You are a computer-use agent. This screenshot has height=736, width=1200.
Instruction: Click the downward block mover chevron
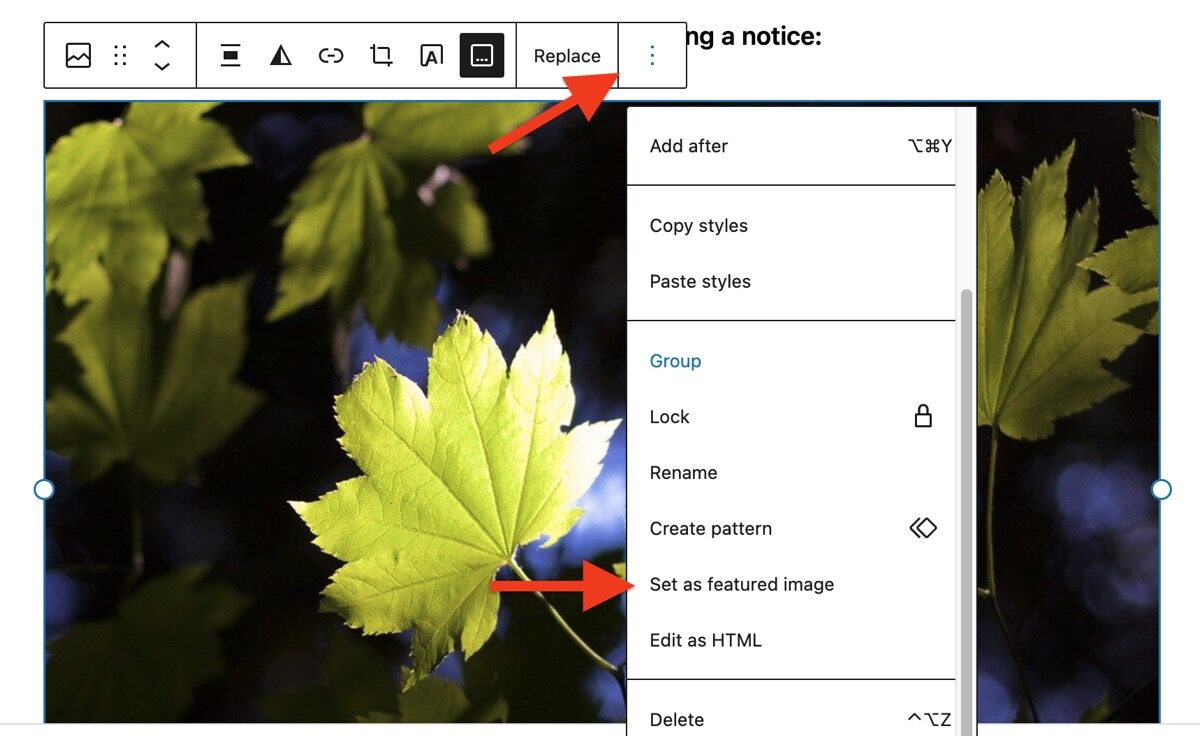click(162, 65)
